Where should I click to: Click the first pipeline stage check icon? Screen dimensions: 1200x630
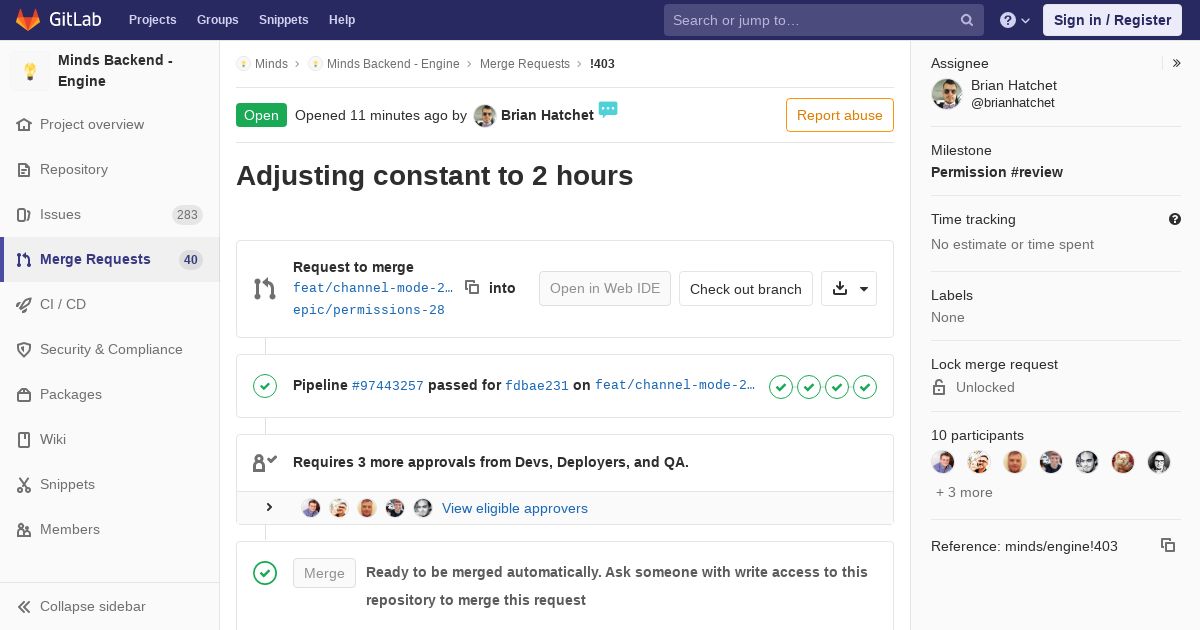pos(781,387)
